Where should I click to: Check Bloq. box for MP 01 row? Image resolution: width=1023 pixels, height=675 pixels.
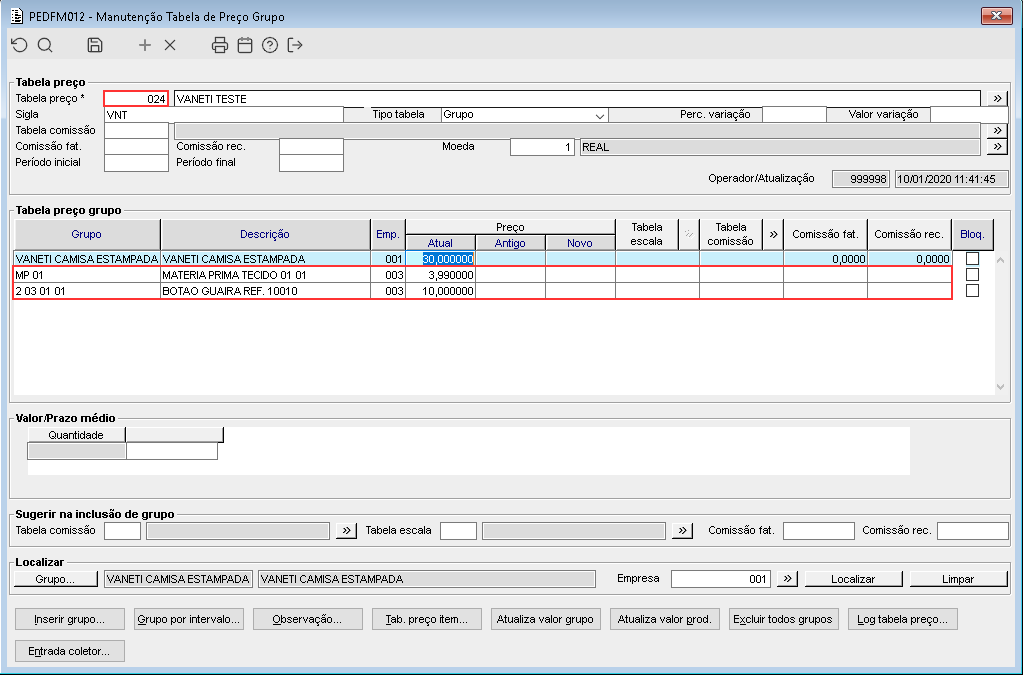pyautogui.click(x=972, y=275)
